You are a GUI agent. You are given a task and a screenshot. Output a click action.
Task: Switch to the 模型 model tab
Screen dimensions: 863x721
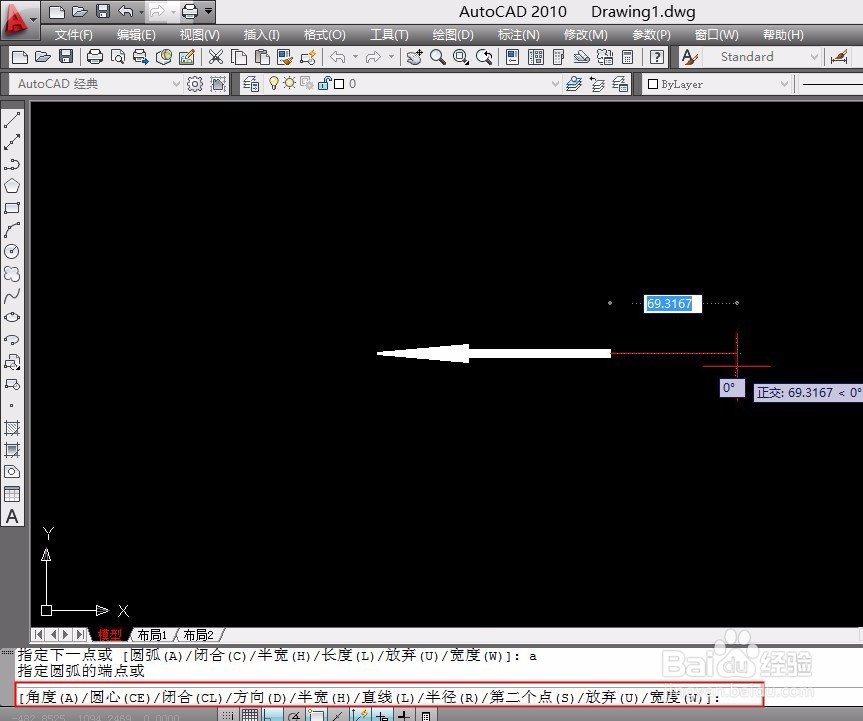(109, 635)
